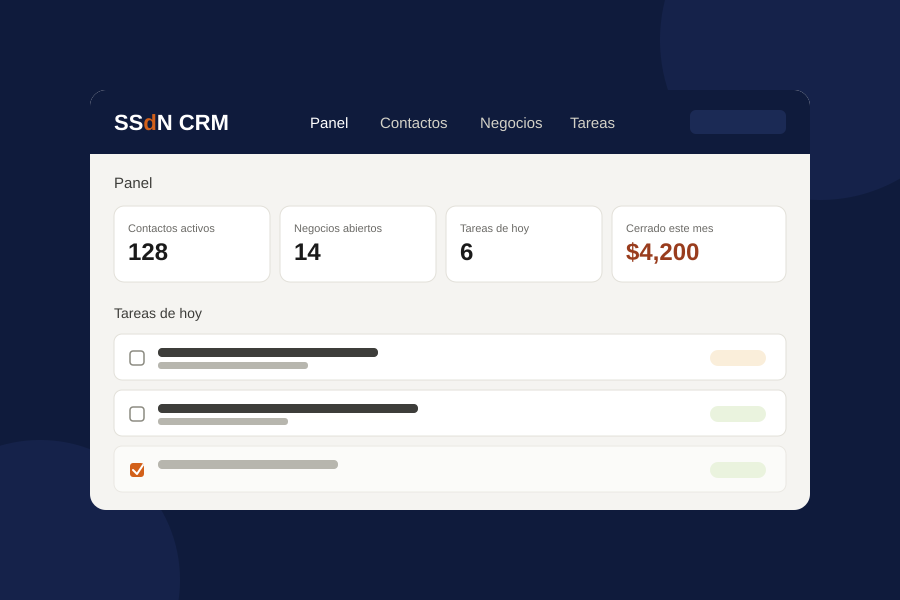900x600 pixels.
Task: Click the orange tag on first task
Action: [738, 358]
